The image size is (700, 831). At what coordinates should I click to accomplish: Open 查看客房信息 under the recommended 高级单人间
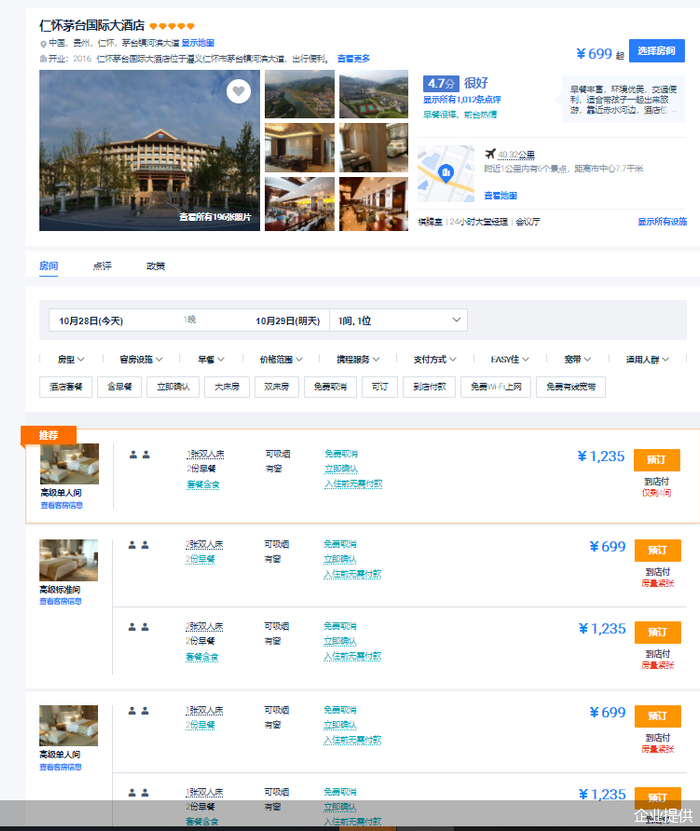pyautogui.click(x=61, y=505)
